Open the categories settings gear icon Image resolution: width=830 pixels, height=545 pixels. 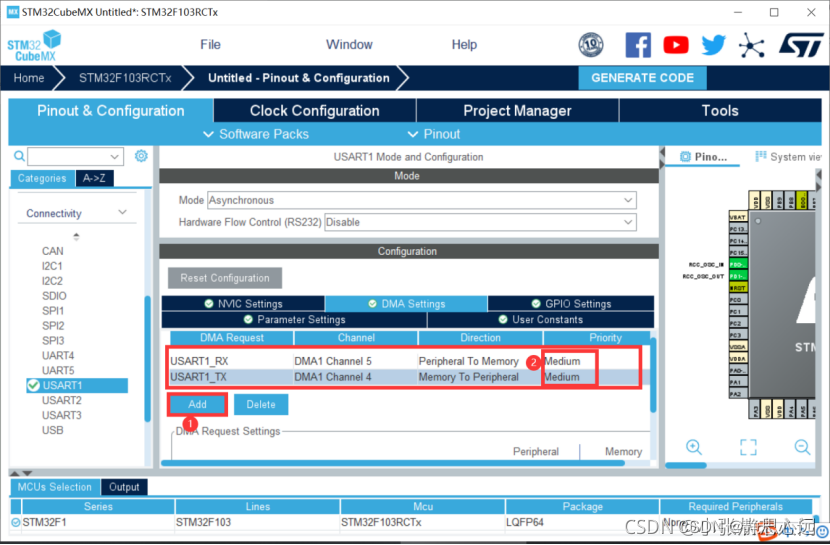coord(141,156)
